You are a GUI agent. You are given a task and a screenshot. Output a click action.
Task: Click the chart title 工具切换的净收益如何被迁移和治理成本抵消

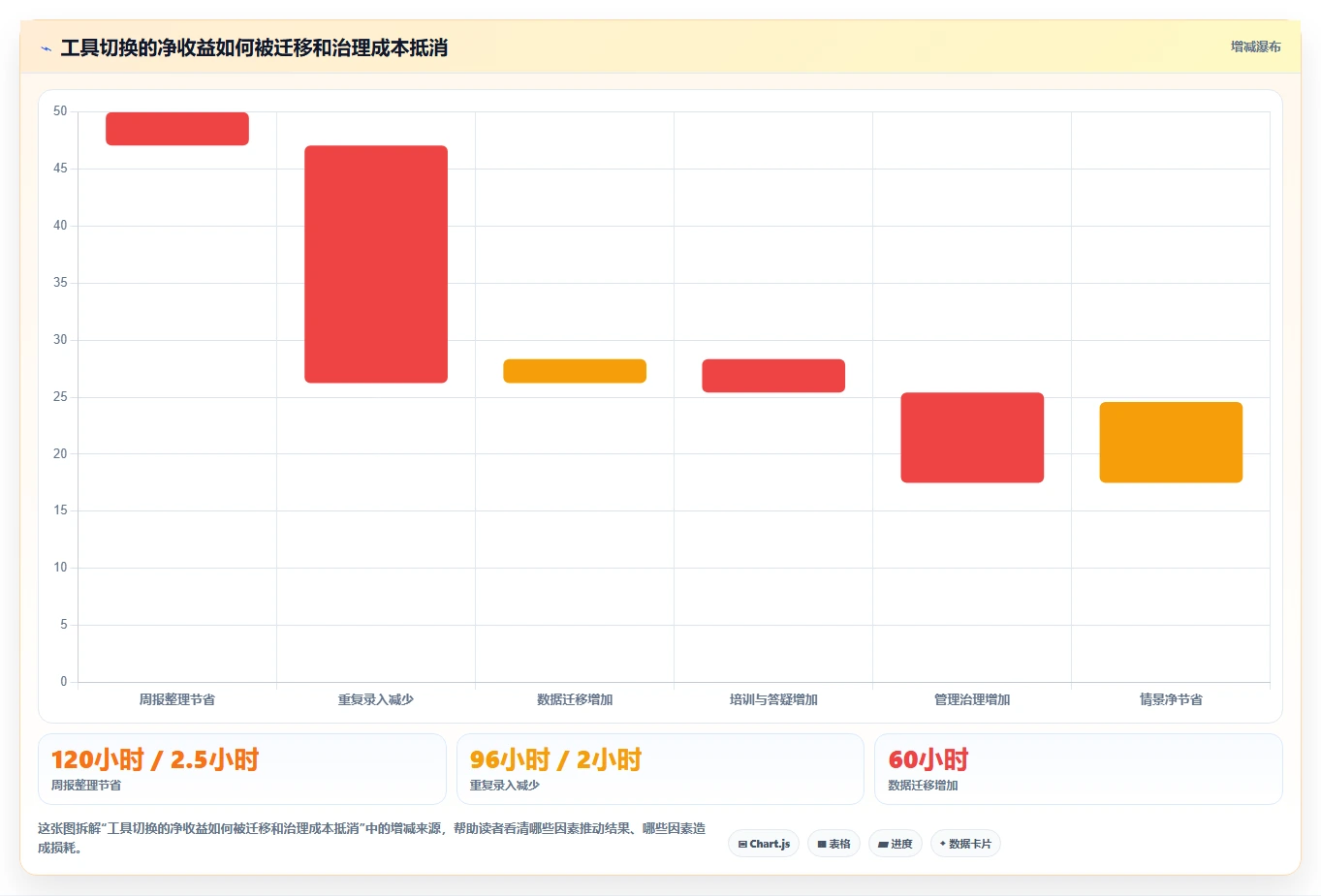pyautogui.click(x=254, y=48)
